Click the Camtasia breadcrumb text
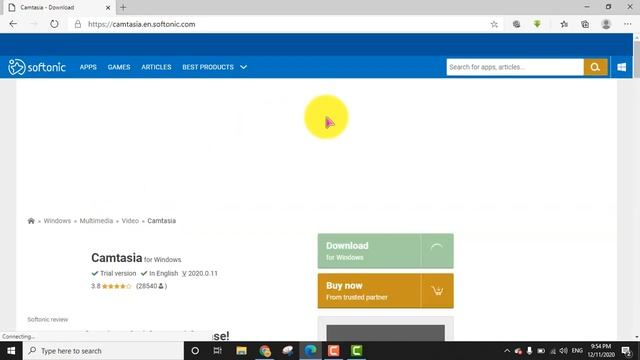Viewport: 640px width, 360px height. (x=162, y=221)
